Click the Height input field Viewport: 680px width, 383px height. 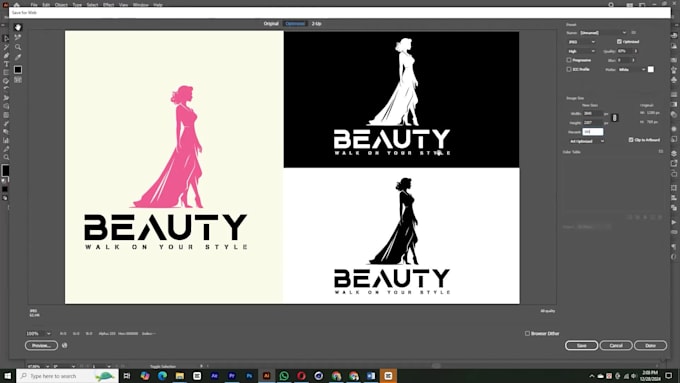[x=593, y=123]
